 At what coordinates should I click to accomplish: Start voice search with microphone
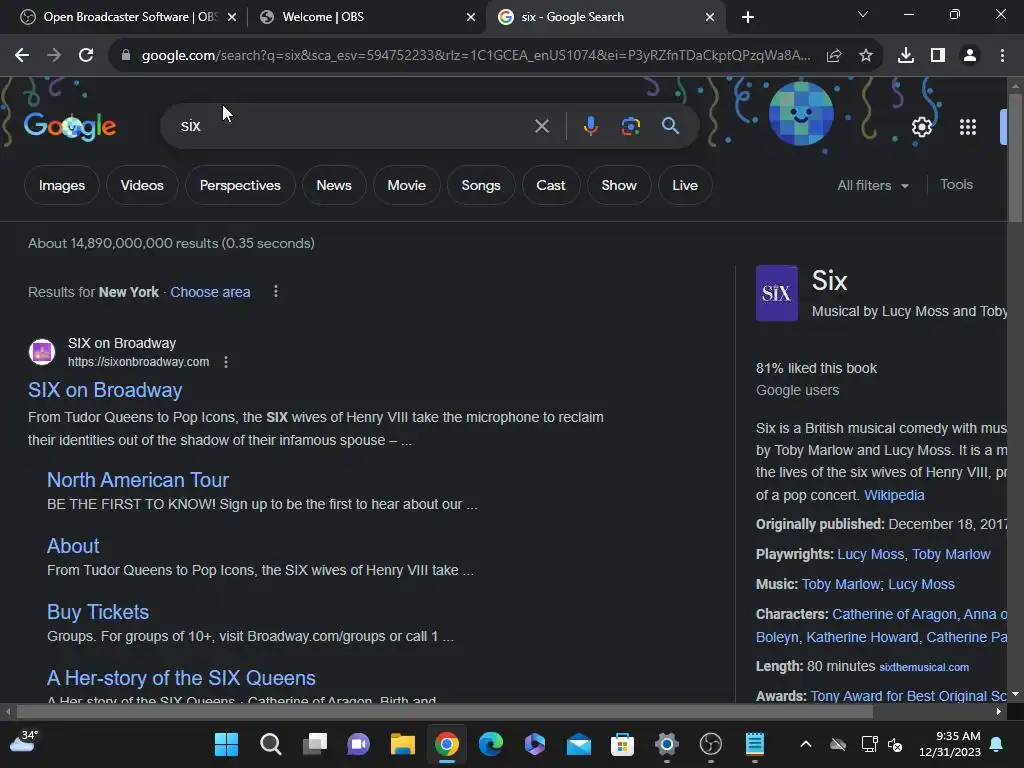[x=590, y=126]
